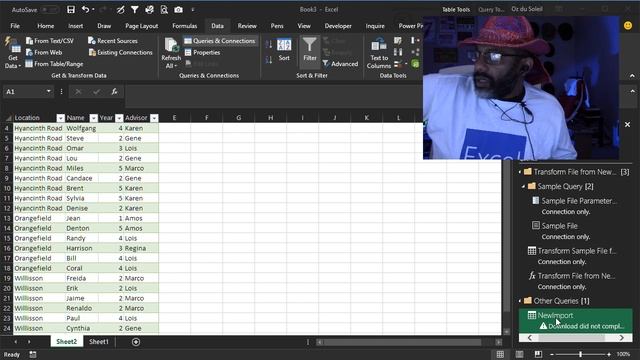Click the funnel filter icon in quick access toolbar
Image resolution: width=640 pixels, height=360 pixels.
click(x=134, y=9)
